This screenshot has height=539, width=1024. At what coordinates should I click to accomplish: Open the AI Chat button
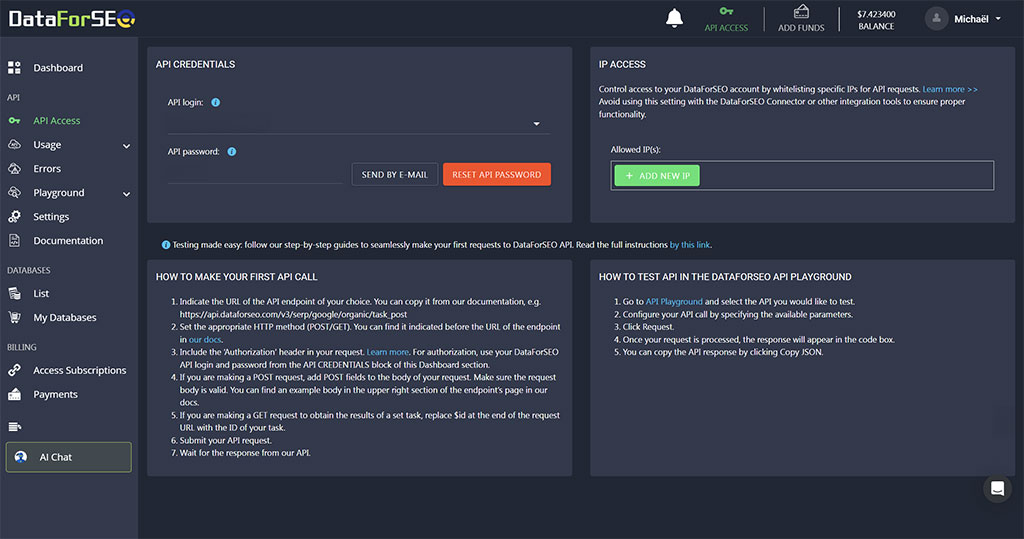tap(69, 457)
